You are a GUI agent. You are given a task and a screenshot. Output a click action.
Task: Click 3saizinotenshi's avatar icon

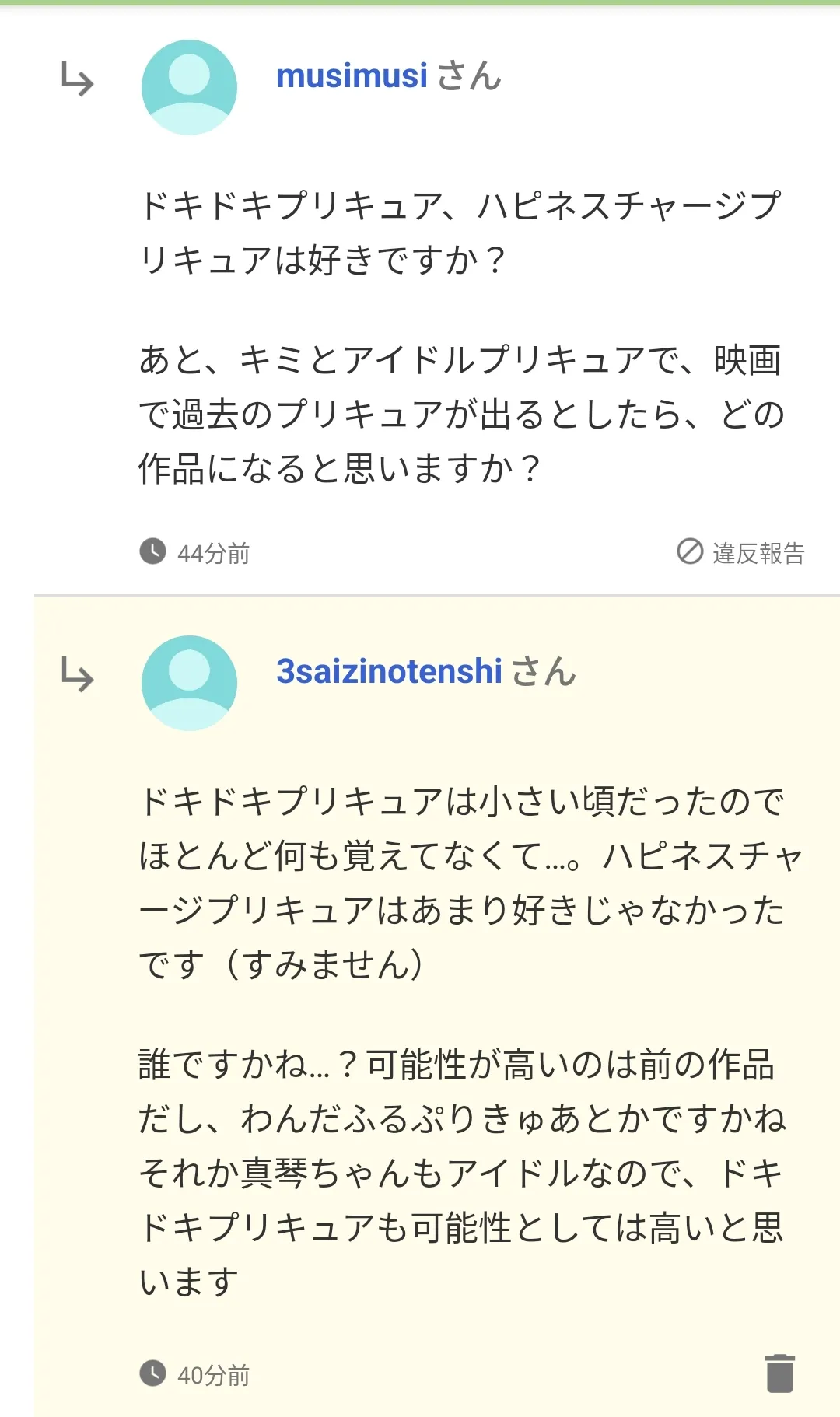[x=189, y=683]
